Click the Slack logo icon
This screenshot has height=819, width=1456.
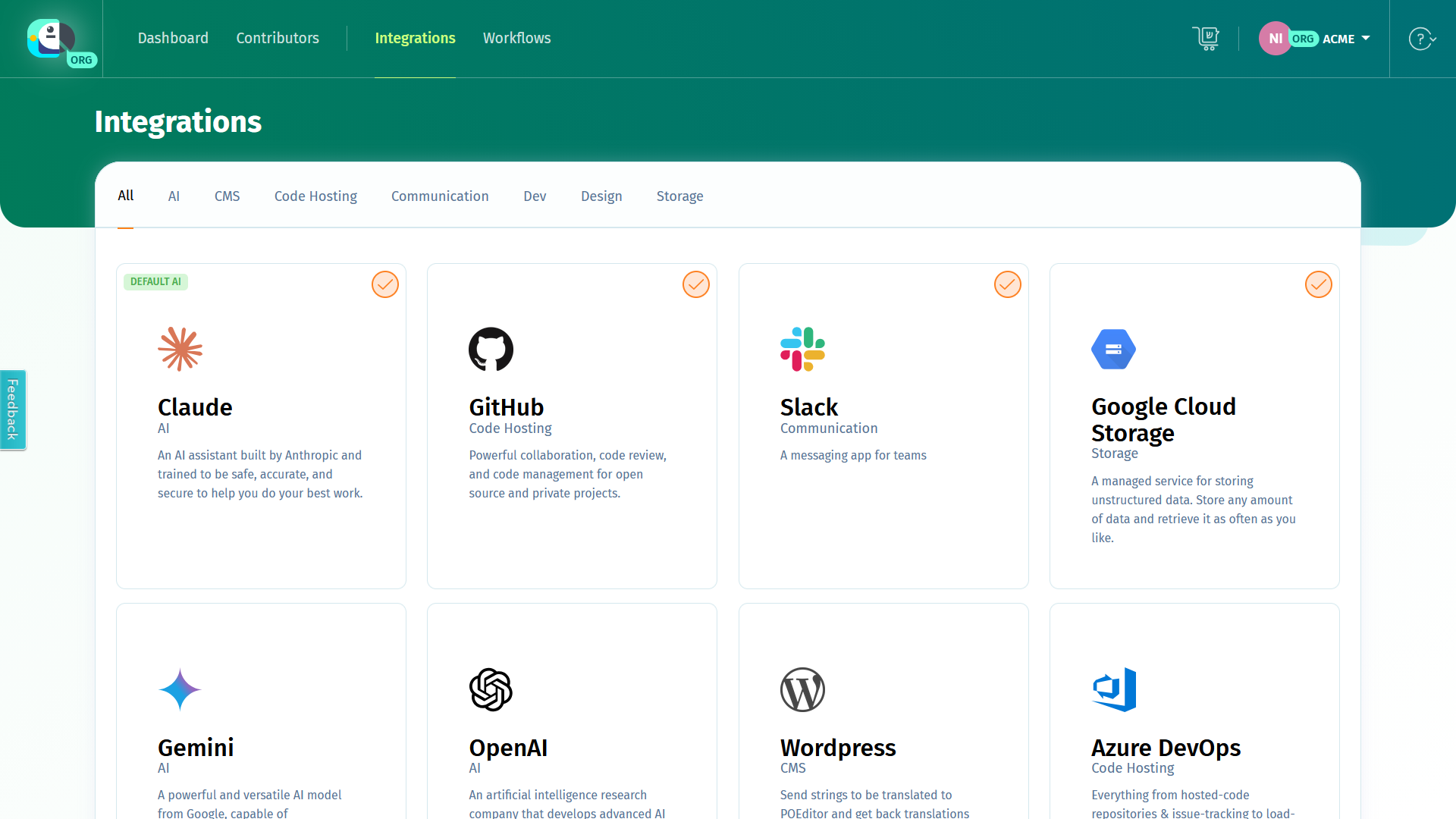(802, 349)
